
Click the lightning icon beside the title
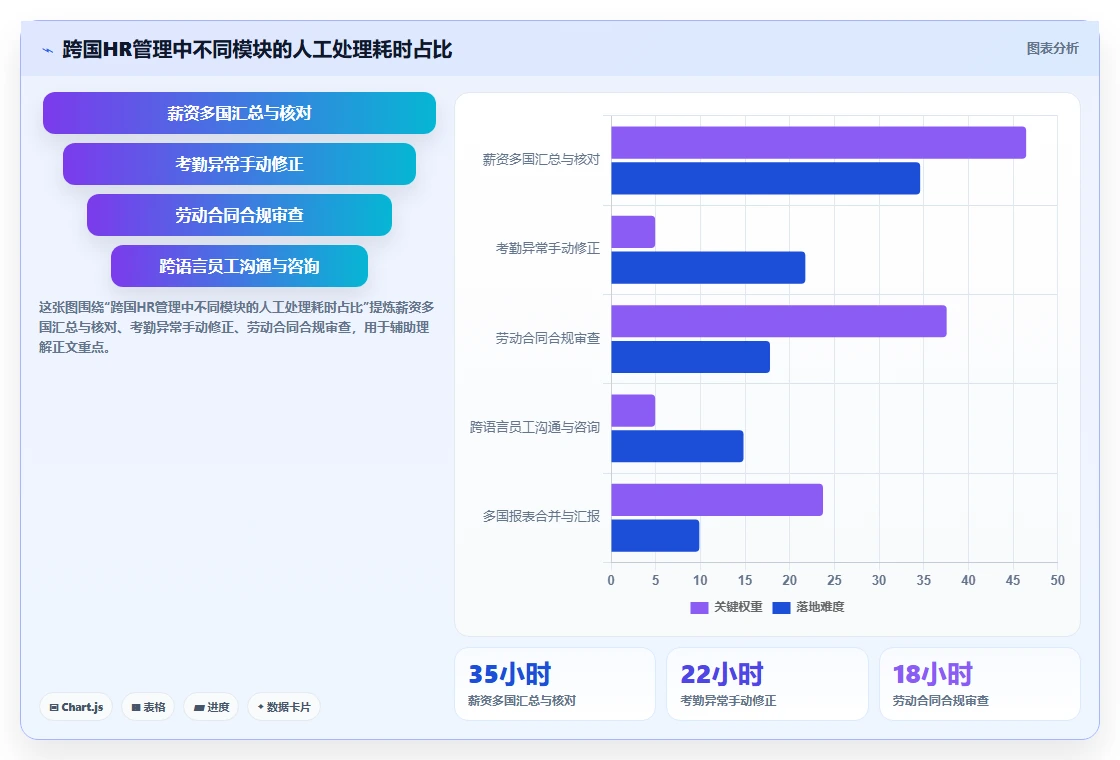[x=48, y=50]
